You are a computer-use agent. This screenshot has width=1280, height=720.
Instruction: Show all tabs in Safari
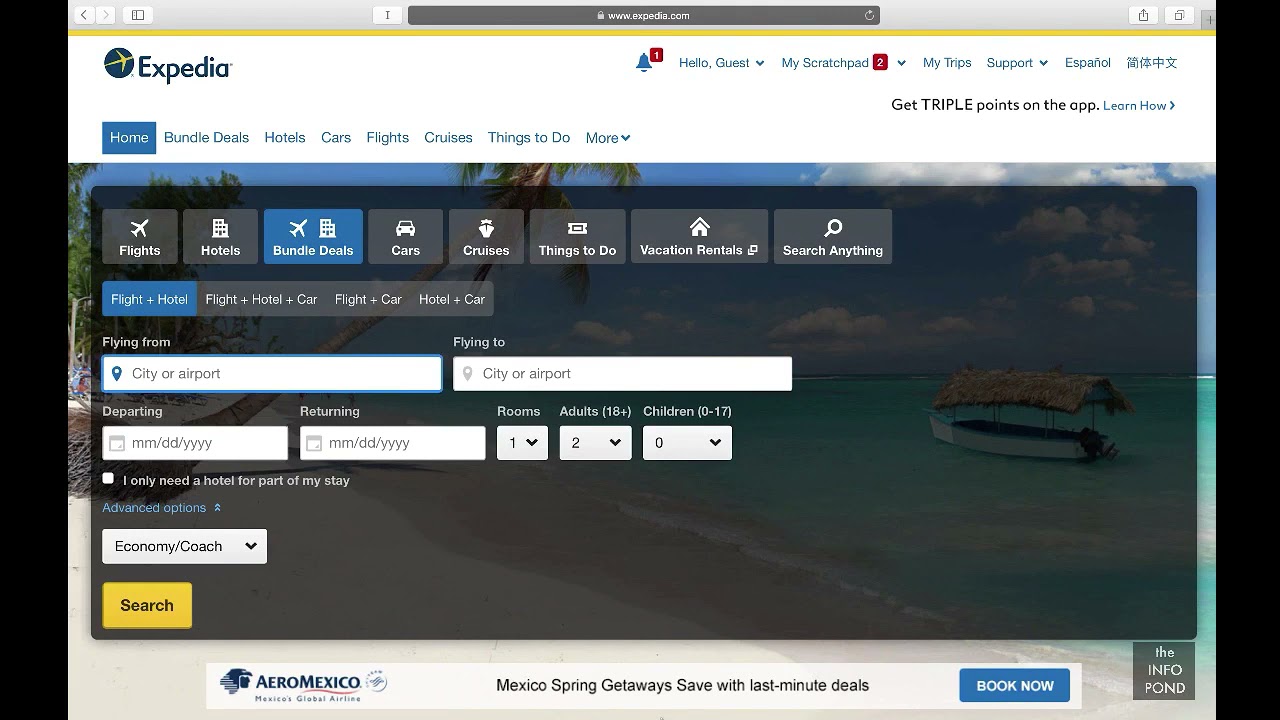(1179, 15)
